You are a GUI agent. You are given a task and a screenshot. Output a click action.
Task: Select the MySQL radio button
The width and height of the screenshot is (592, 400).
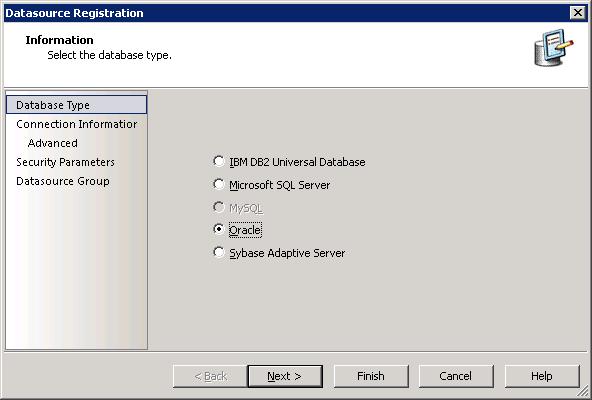click(x=219, y=207)
